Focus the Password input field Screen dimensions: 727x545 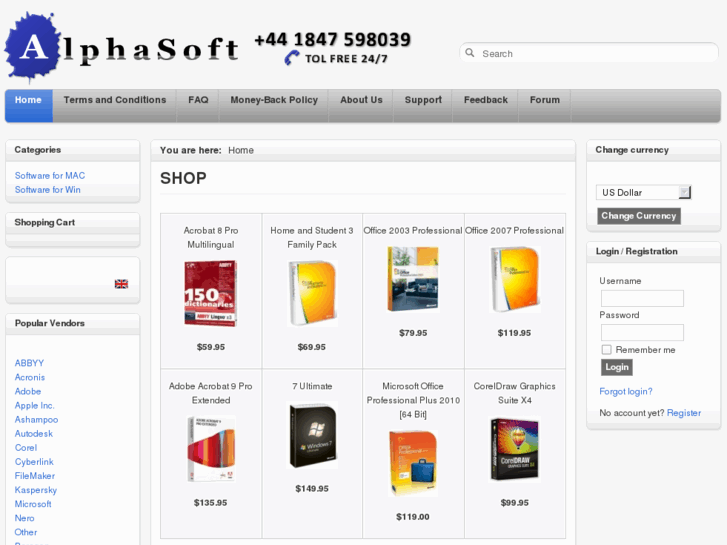tap(642, 332)
